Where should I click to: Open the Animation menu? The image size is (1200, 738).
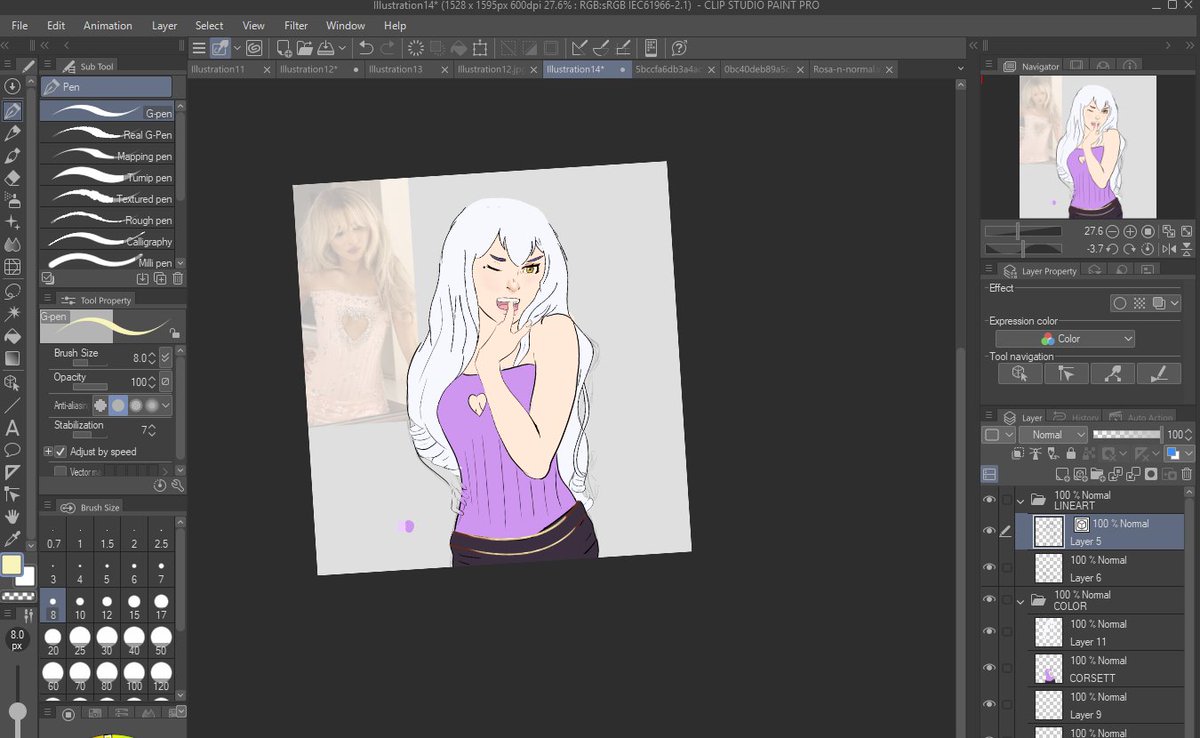point(108,25)
